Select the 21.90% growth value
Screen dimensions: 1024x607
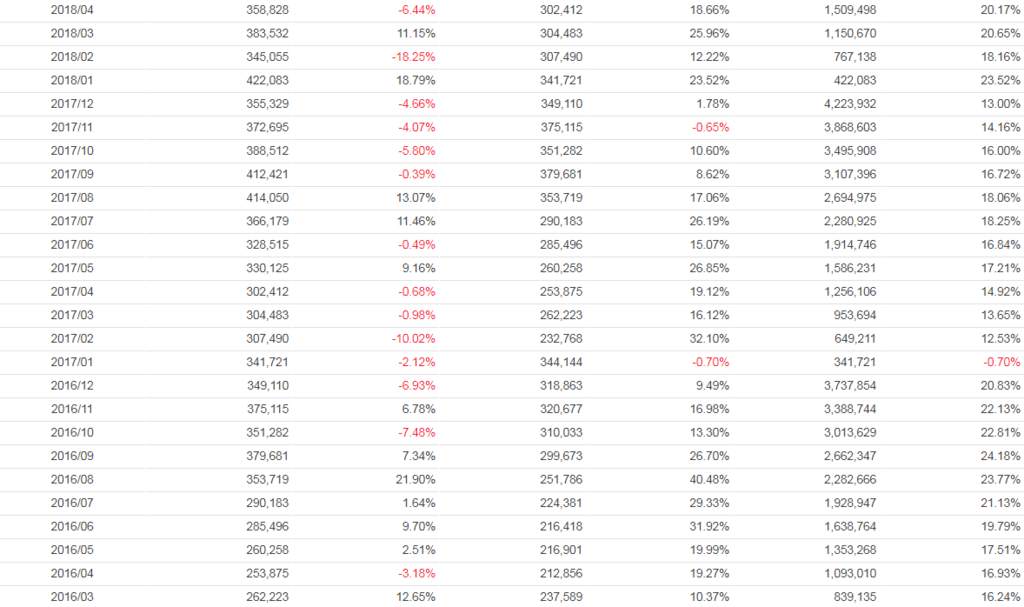pos(416,479)
